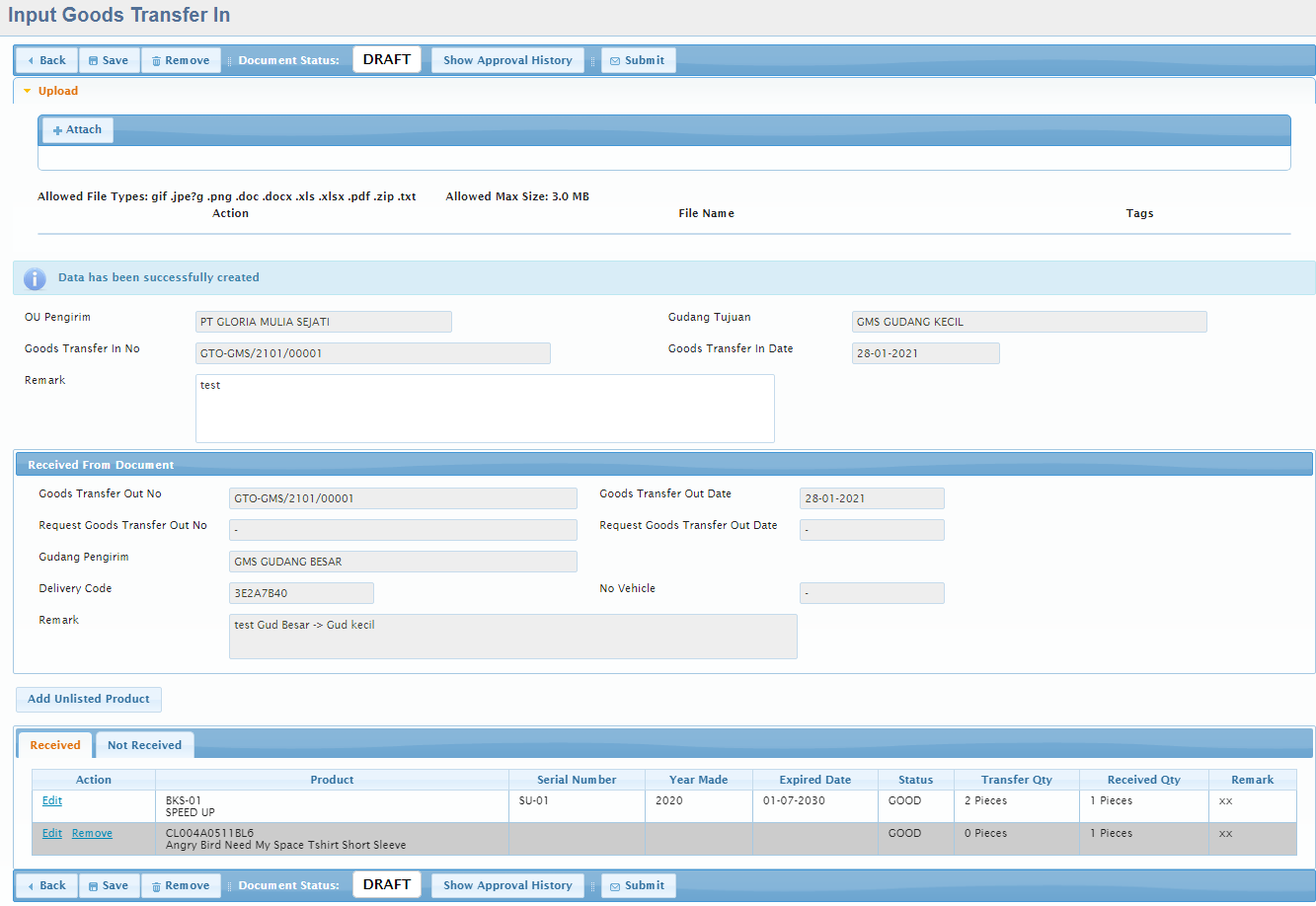Click the Goods Transfer In No field
The height and width of the screenshot is (906, 1316).
coord(373,353)
